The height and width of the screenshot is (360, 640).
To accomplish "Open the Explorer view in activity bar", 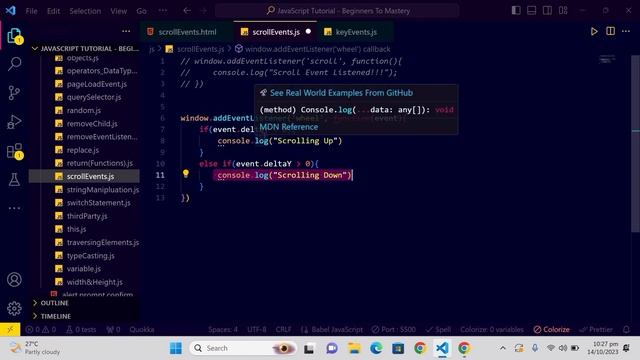I will pos(14,36).
